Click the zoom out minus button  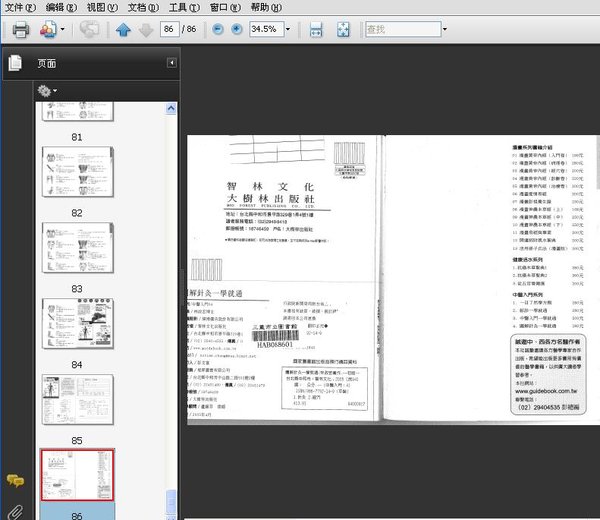pyautogui.click(x=219, y=29)
